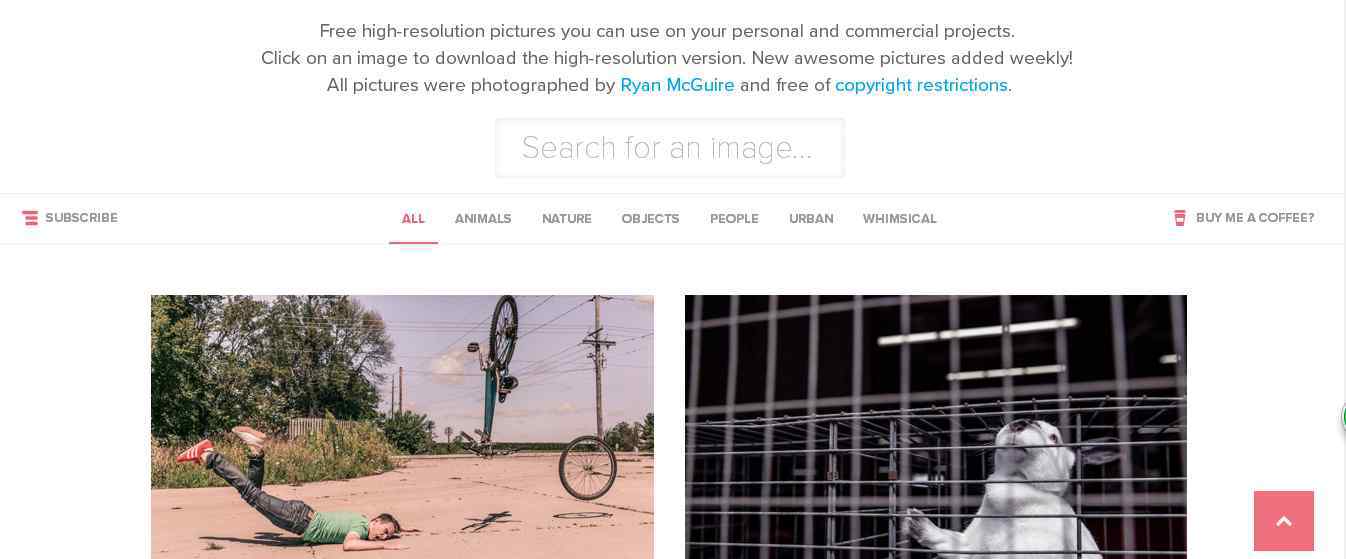Viewport: 1346px width, 559px height.
Task: Open the URBAN category
Action: pyautogui.click(x=811, y=219)
